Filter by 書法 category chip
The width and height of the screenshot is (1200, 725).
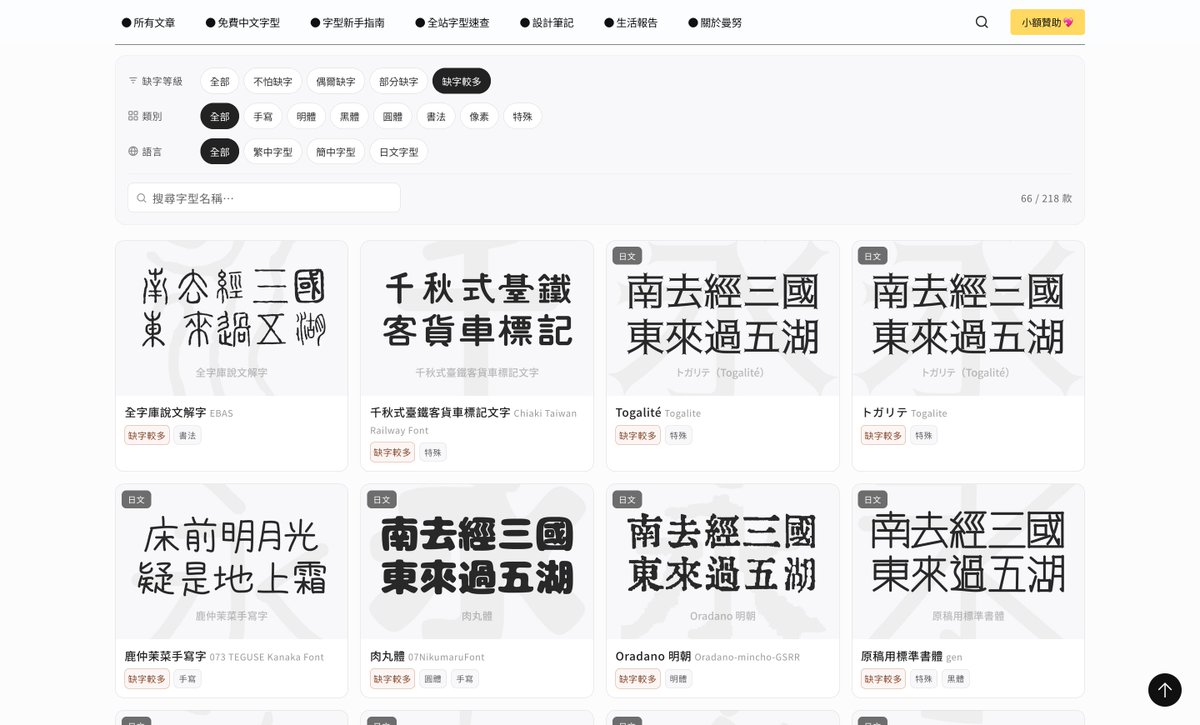[436, 116]
